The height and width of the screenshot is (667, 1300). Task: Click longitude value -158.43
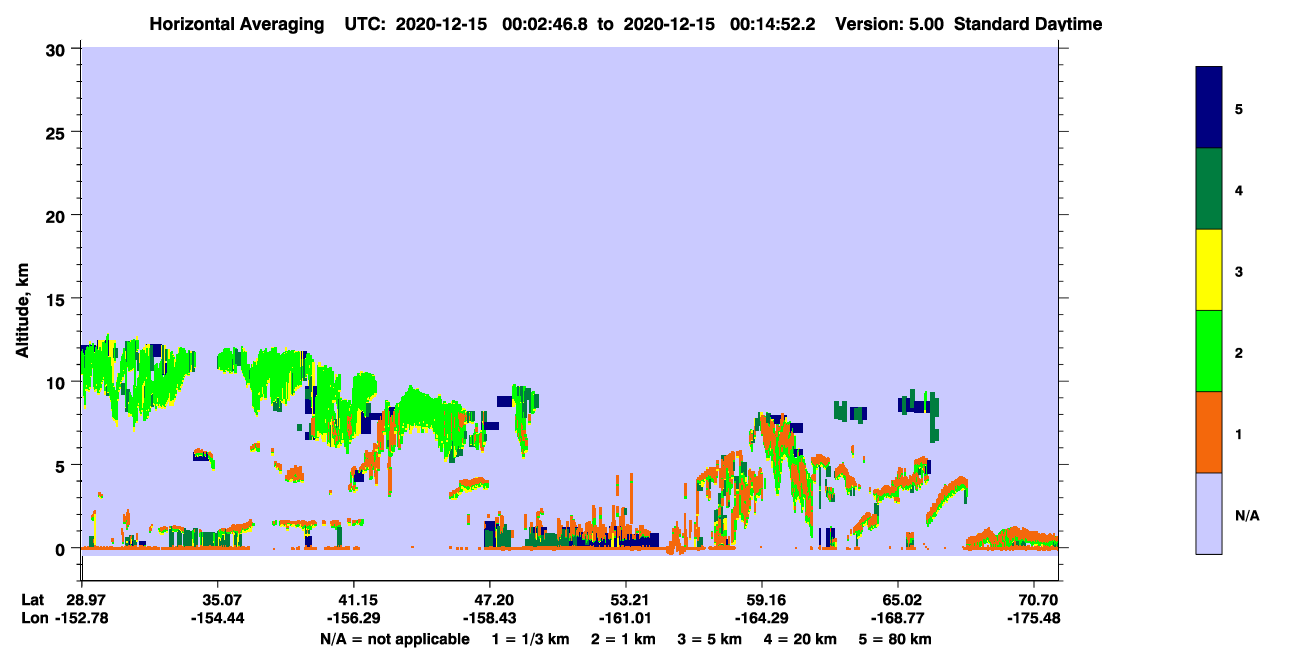tap(489, 619)
